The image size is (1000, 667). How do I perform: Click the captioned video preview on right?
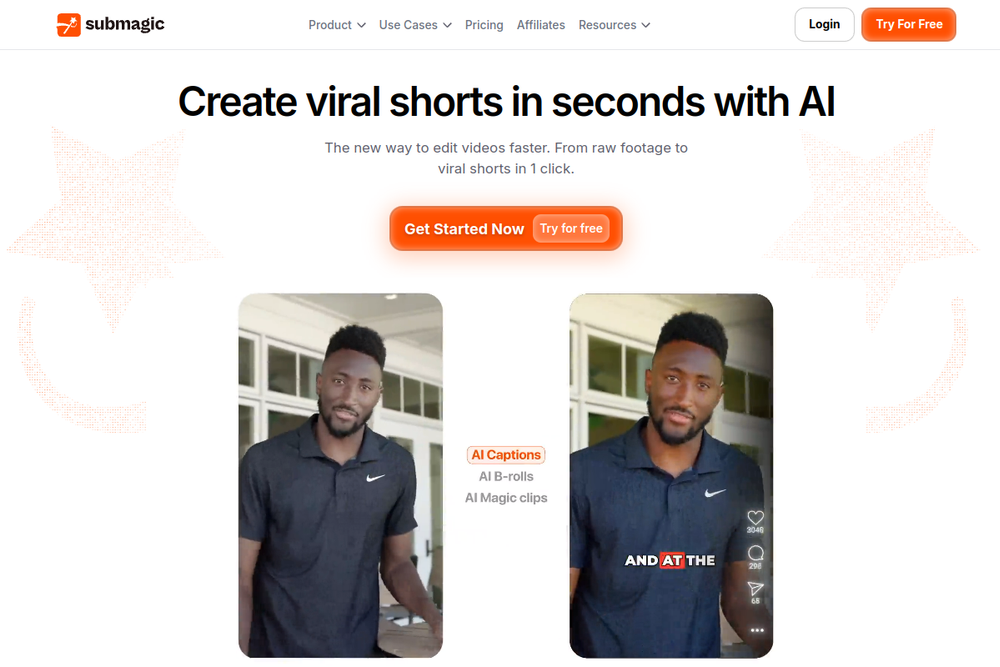pos(671,476)
